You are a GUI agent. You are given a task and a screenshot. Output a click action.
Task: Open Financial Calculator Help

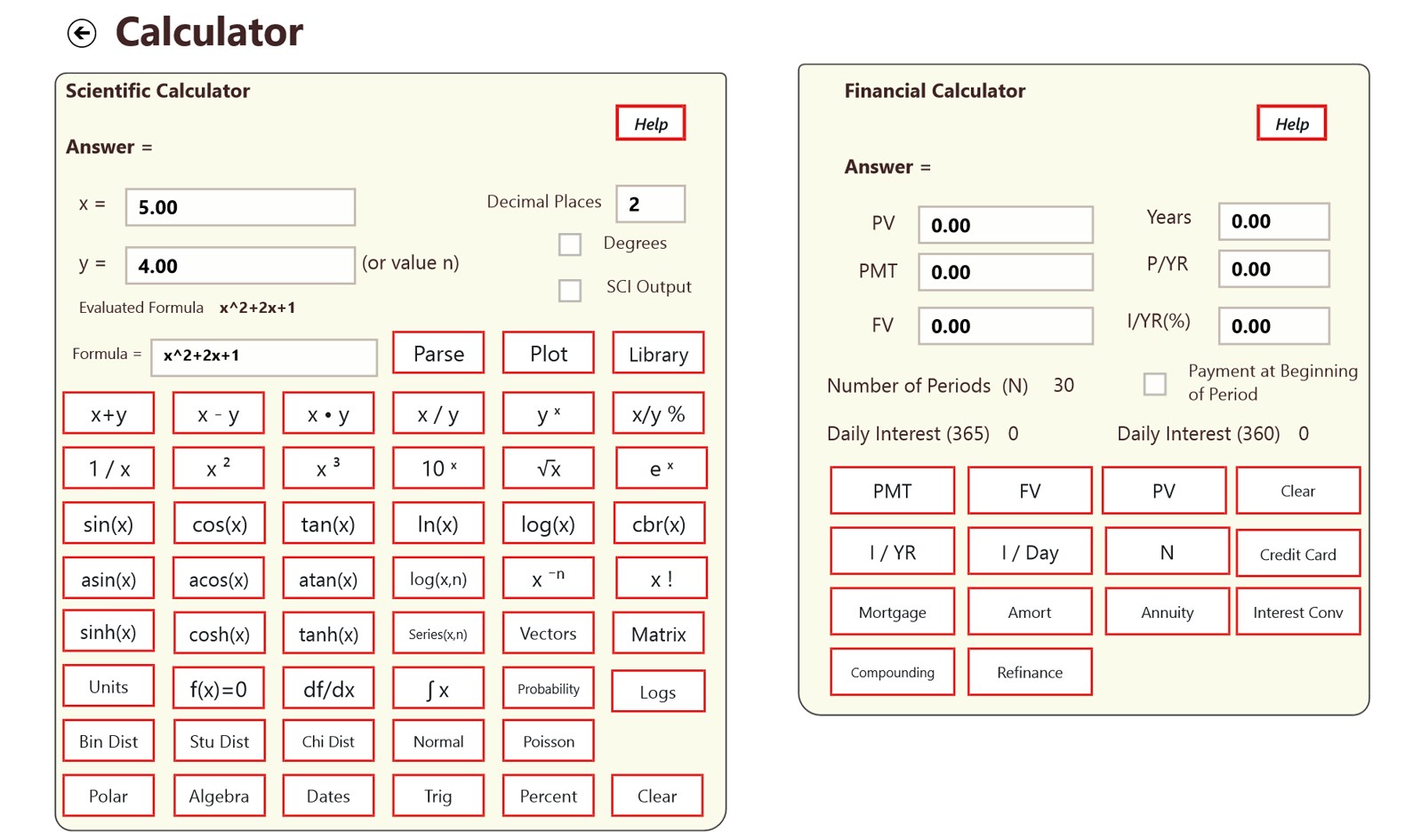(x=1291, y=124)
